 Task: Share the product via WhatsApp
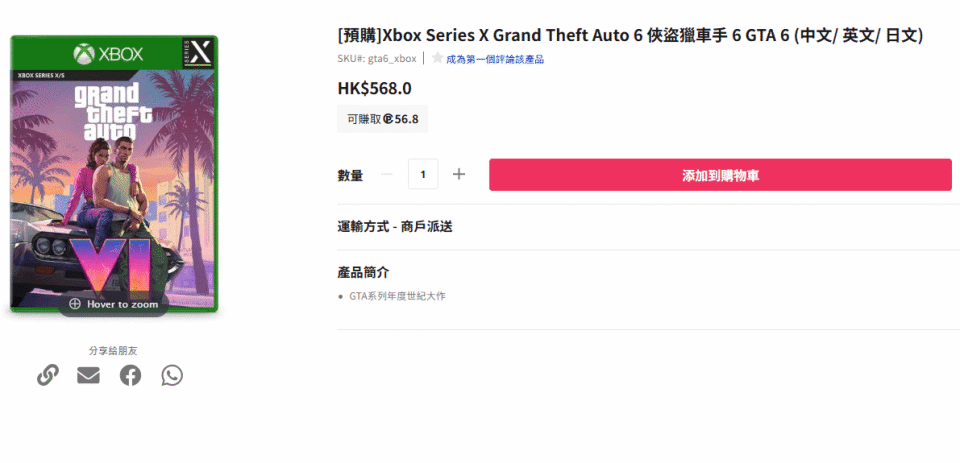[x=172, y=376]
